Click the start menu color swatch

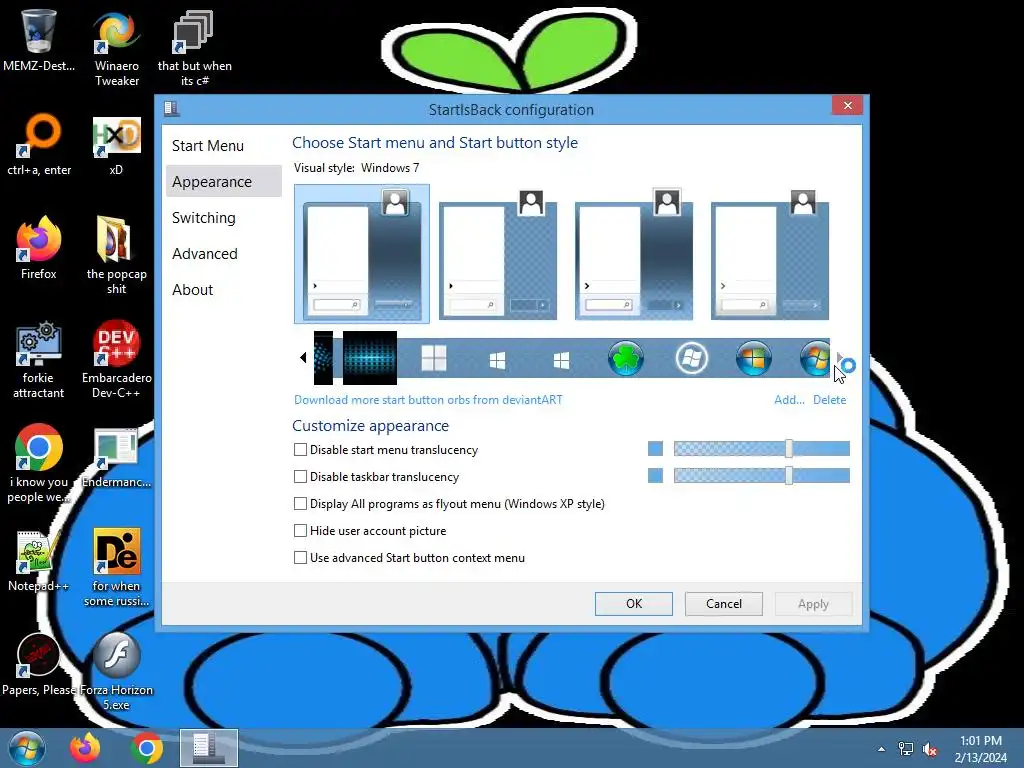click(655, 449)
